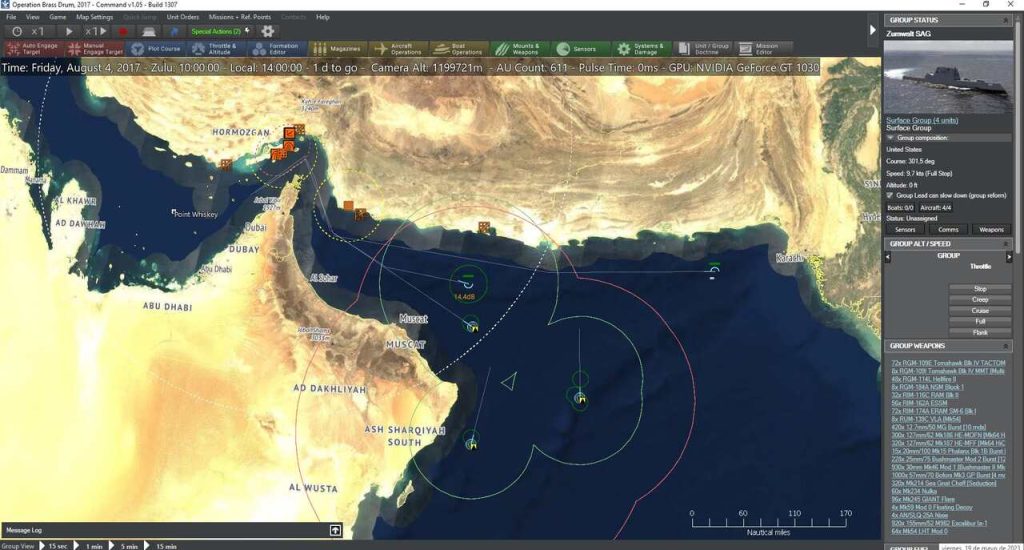Toggle Group Lead can slow down checkbox
Screen dimensions: 1024x550
pyautogui.click(x=889, y=195)
